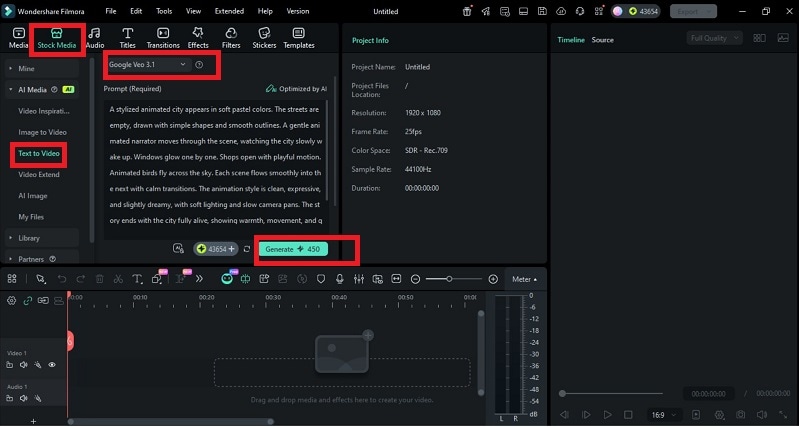Open the File menu

pyautogui.click(x=111, y=11)
